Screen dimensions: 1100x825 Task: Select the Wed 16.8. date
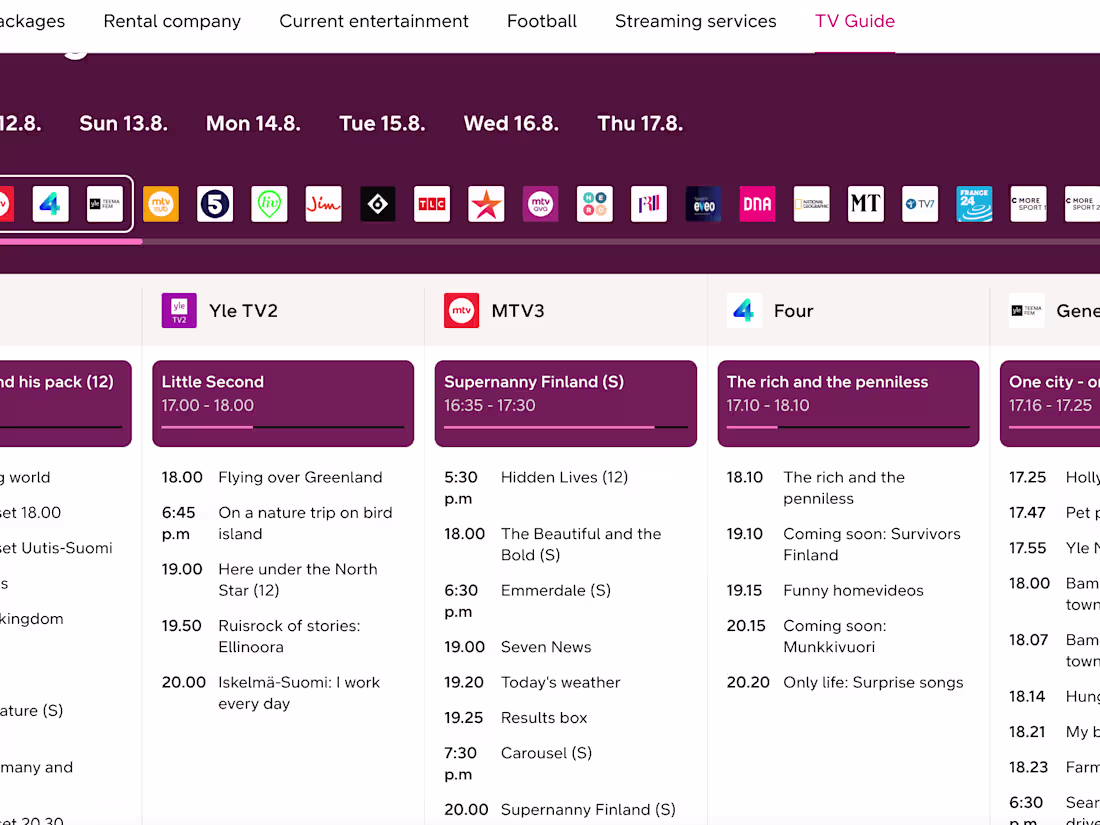(x=511, y=124)
